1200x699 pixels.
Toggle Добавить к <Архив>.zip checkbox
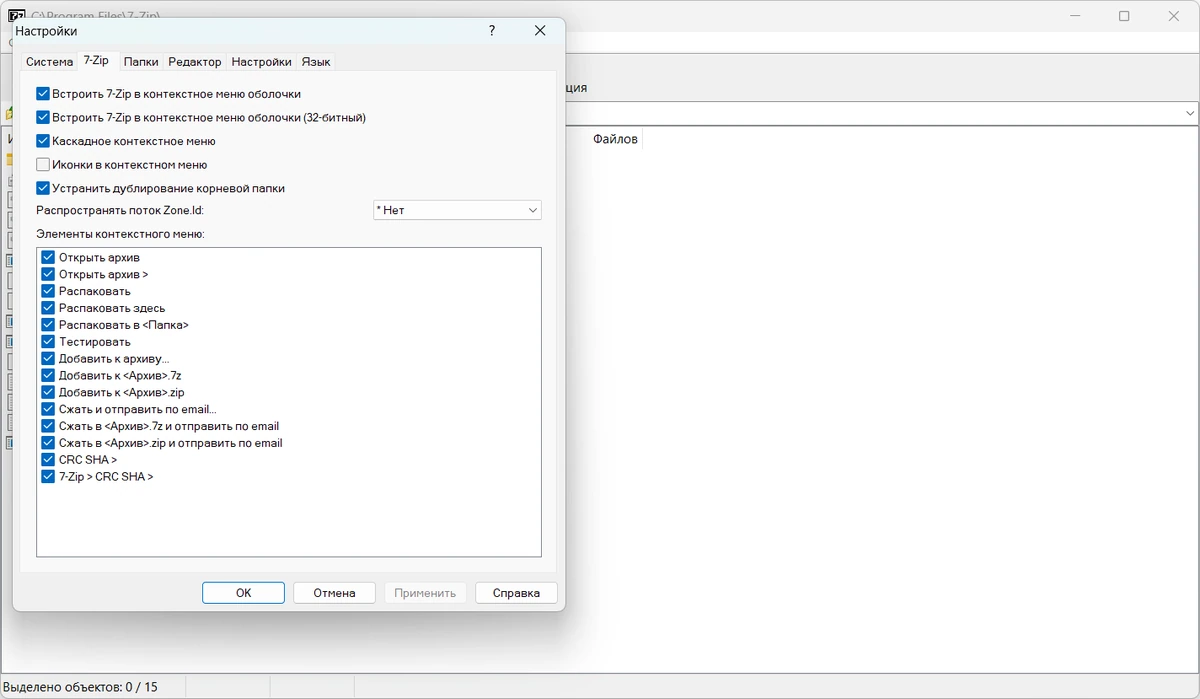pyautogui.click(x=48, y=393)
